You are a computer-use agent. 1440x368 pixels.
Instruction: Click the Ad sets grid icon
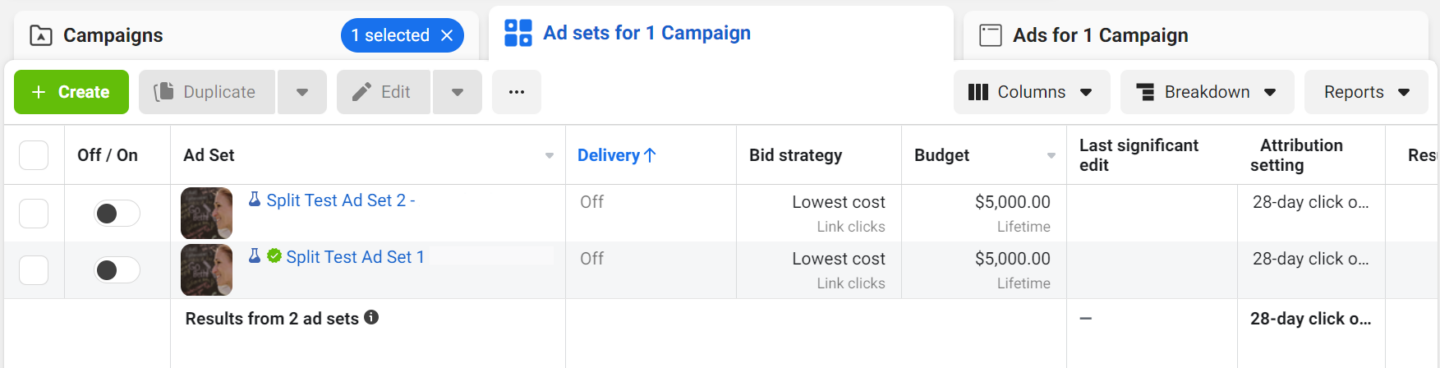tap(518, 33)
